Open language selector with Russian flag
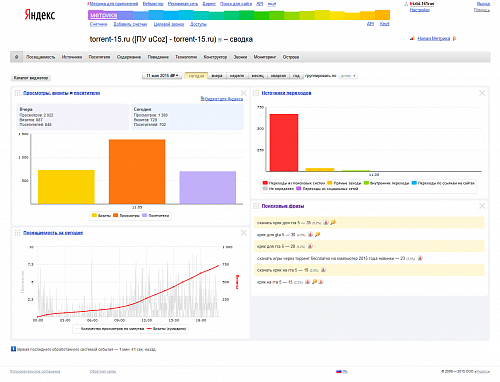Screen dimensions: 500x382 [342, 371]
